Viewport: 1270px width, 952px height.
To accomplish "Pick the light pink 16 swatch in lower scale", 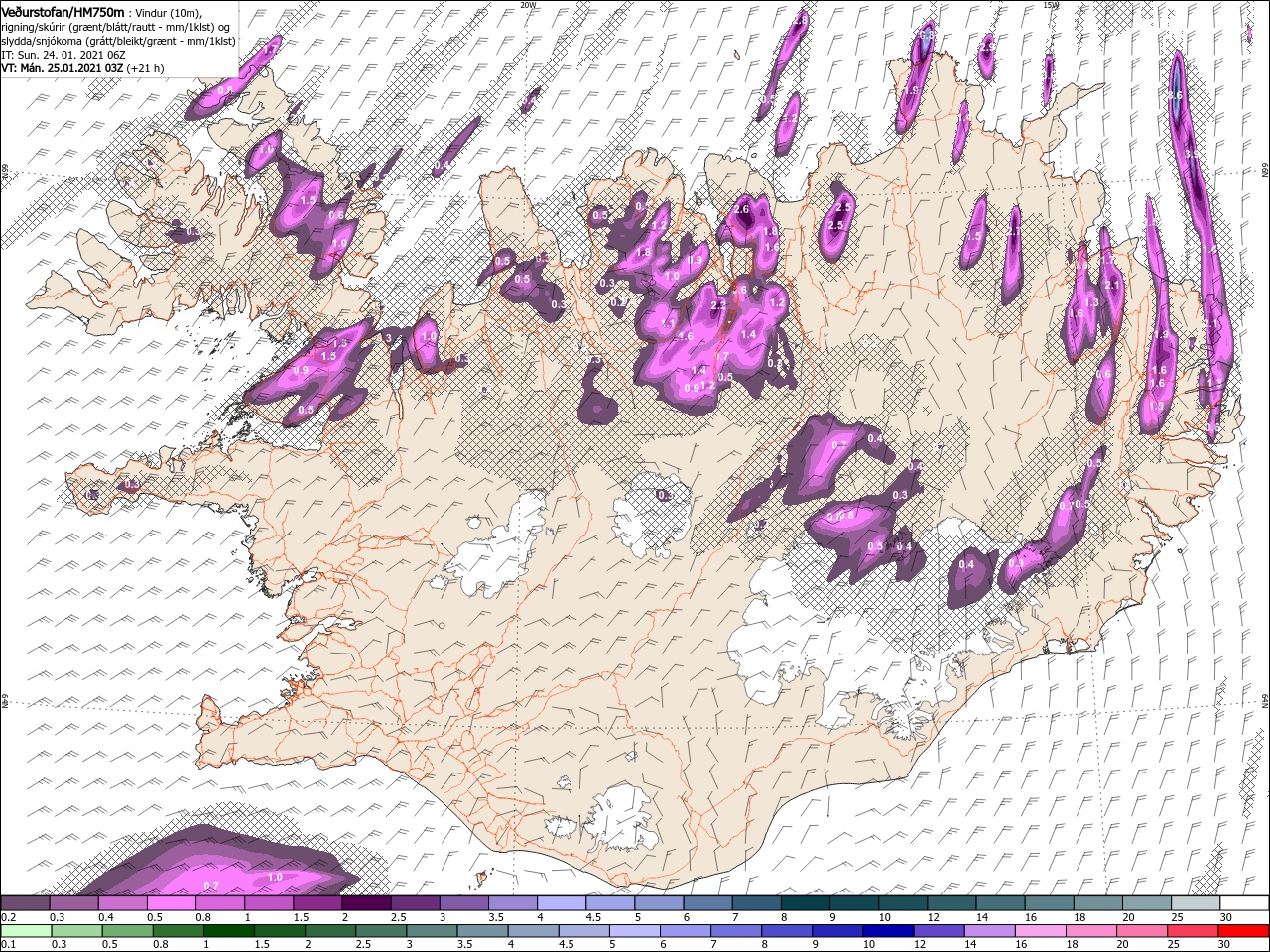I will coord(1039,931).
